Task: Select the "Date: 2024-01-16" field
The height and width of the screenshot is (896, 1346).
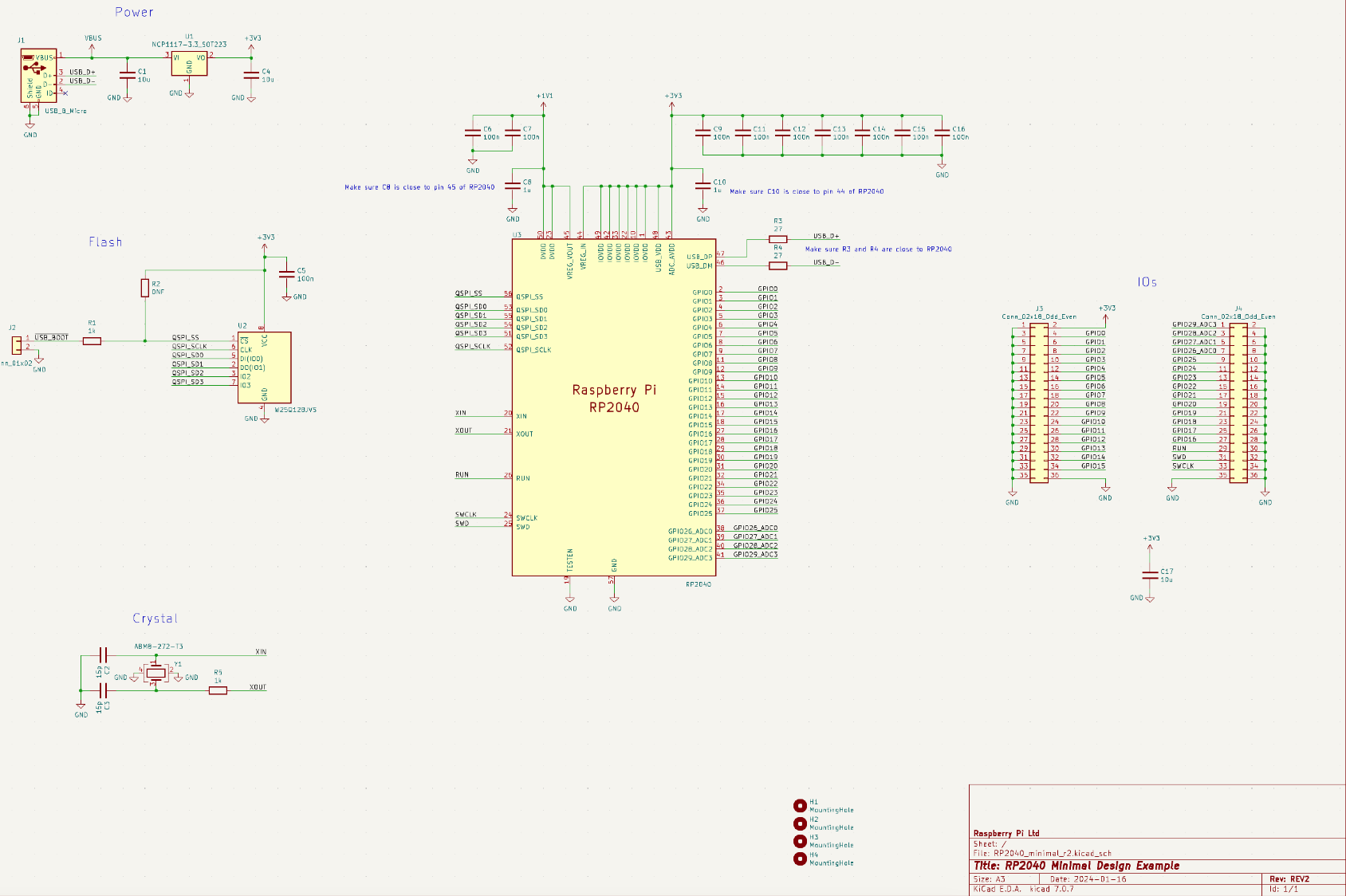Action: 1088,879
